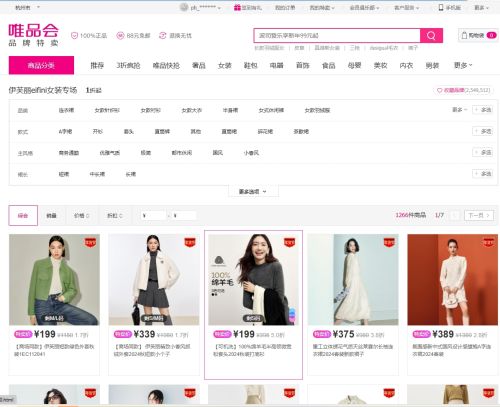Go to the next page with 下一页
The image size is (500, 407).
pyautogui.click(x=479, y=215)
